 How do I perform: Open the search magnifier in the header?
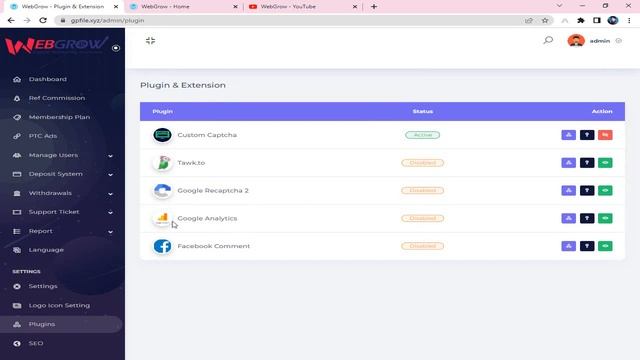pos(548,40)
